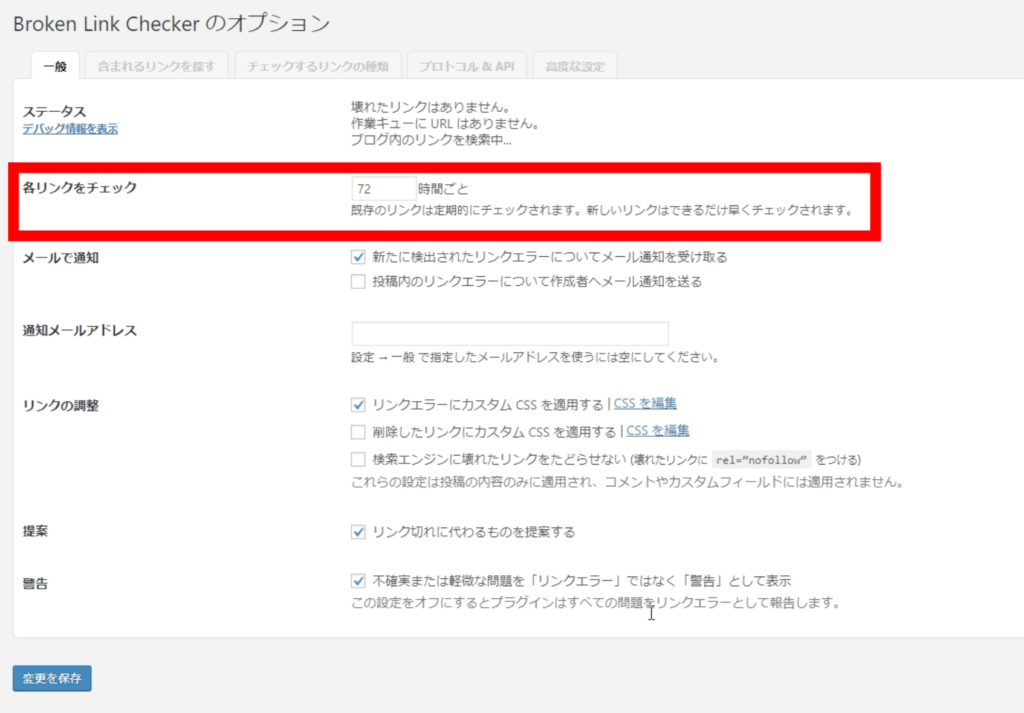This screenshot has height=713, width=1024.
Task: Click the 作業キューに URL はありません text
Action: pyautogui.click(x=445, y=123)
